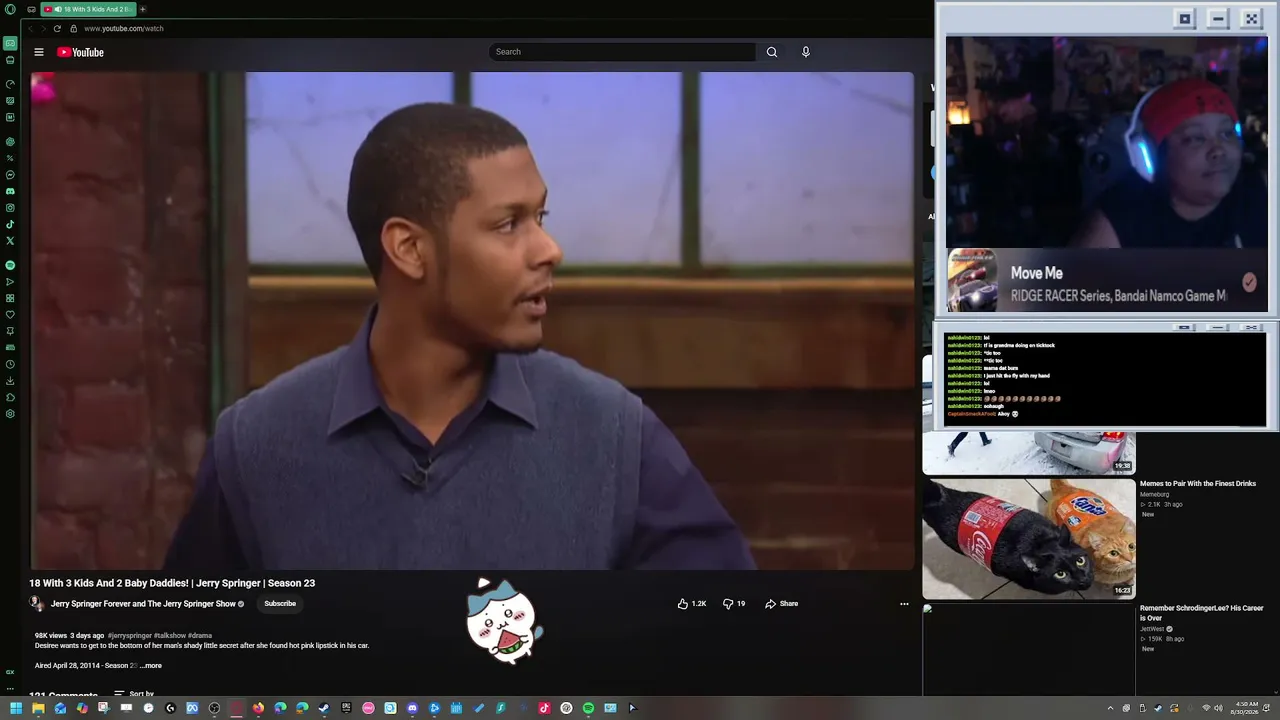Open File Explorer from the taskbar
The image size is (1280, 720).
38,708
